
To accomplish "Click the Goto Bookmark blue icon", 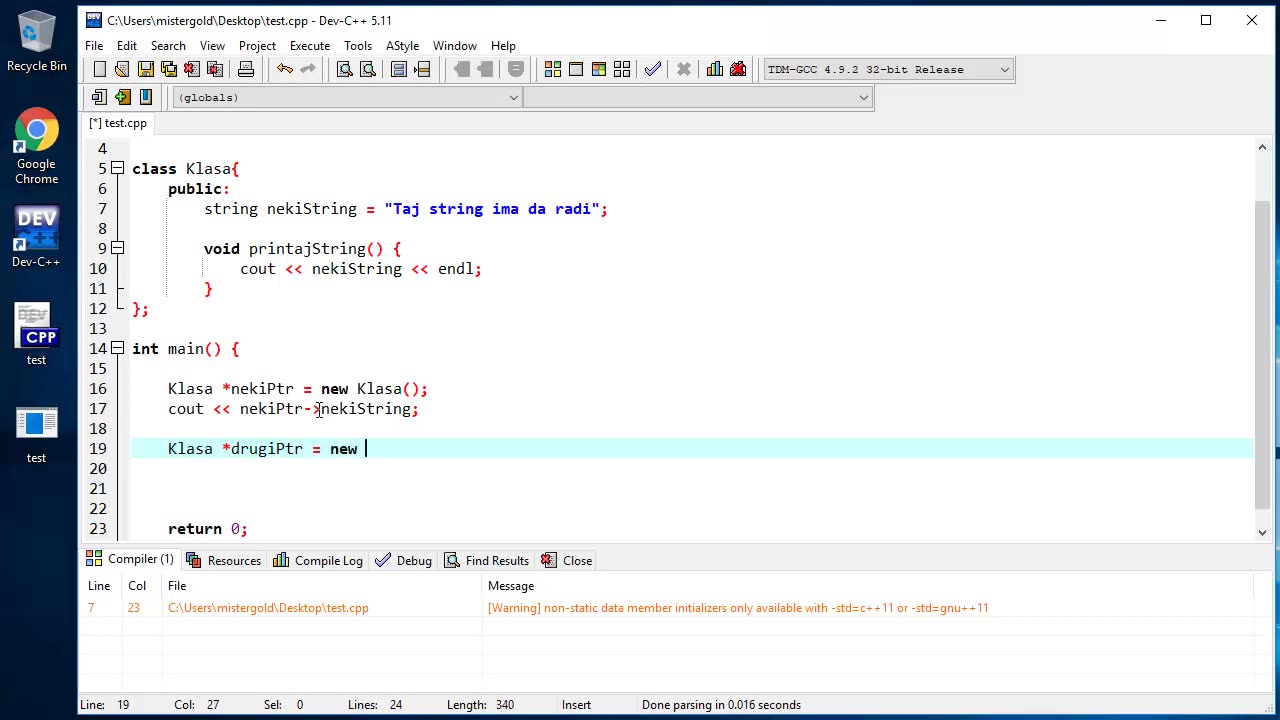I will 145,97.
